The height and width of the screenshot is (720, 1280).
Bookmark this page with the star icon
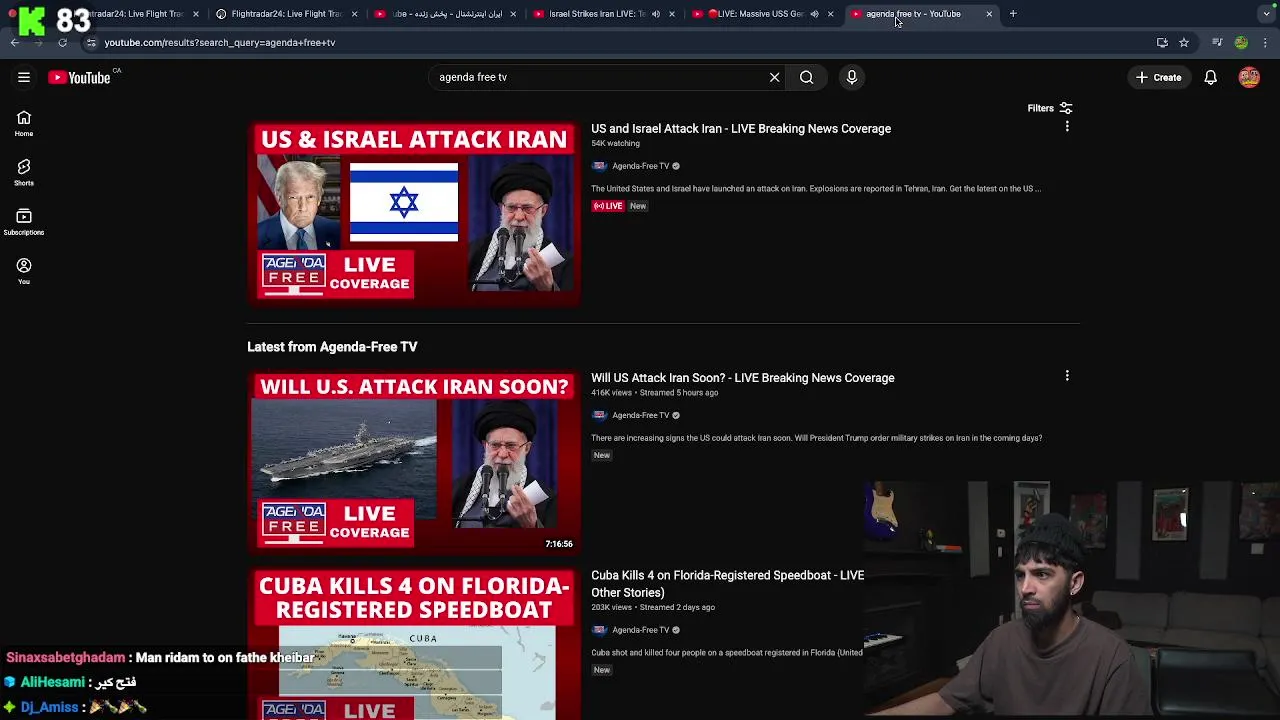coord(1184,42)
